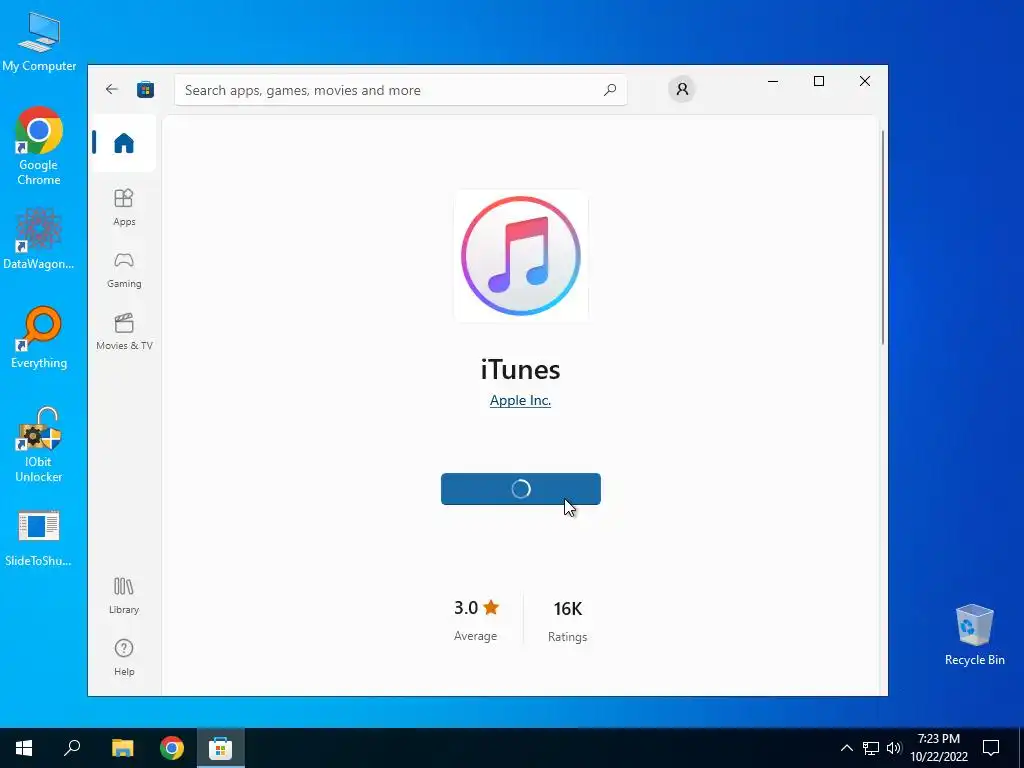This screenshot has width=1024, height=768.
Task: Switch to the Apps section
Action: [124, 207]
